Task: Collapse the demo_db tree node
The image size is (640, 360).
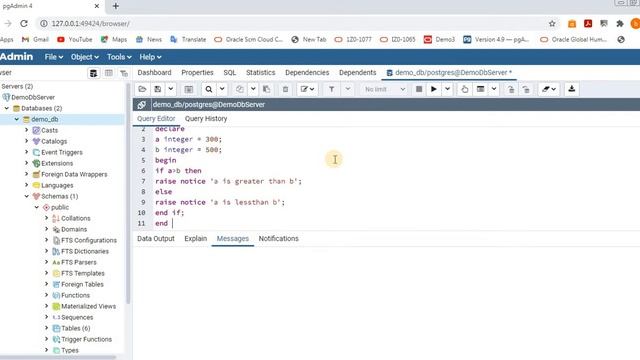Action: [x=17, y=119]
